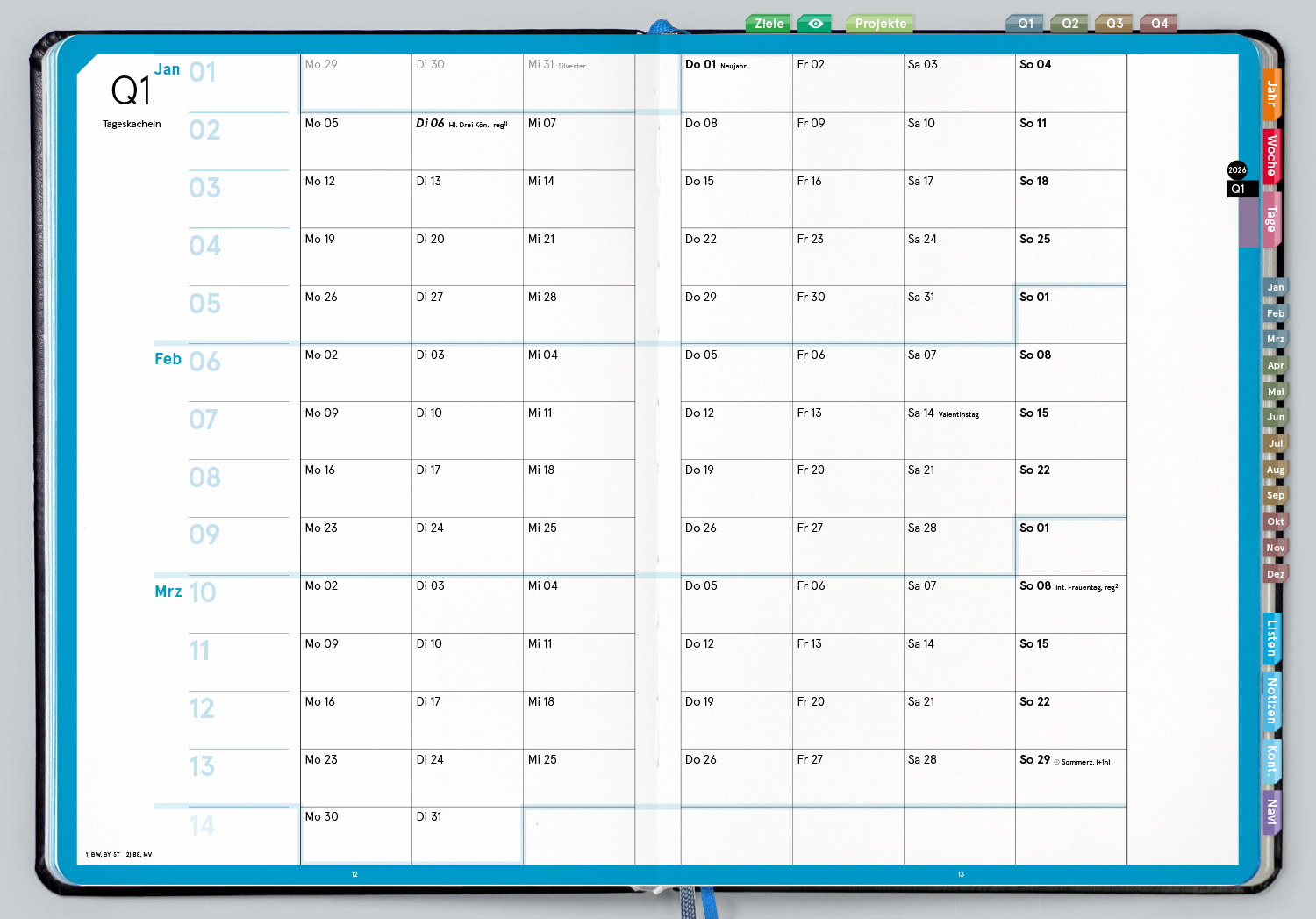Open the Jahr side tab
Viewport: 1316px width, 919px height.
1271,94
